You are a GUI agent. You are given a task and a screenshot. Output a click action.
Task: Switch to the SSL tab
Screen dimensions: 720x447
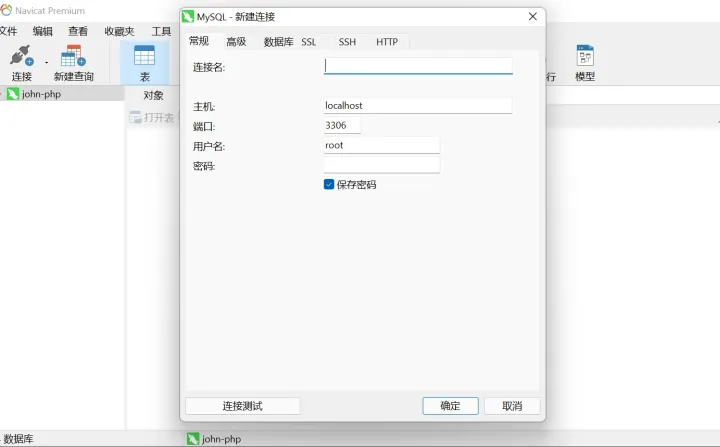(x=309, y=42)
